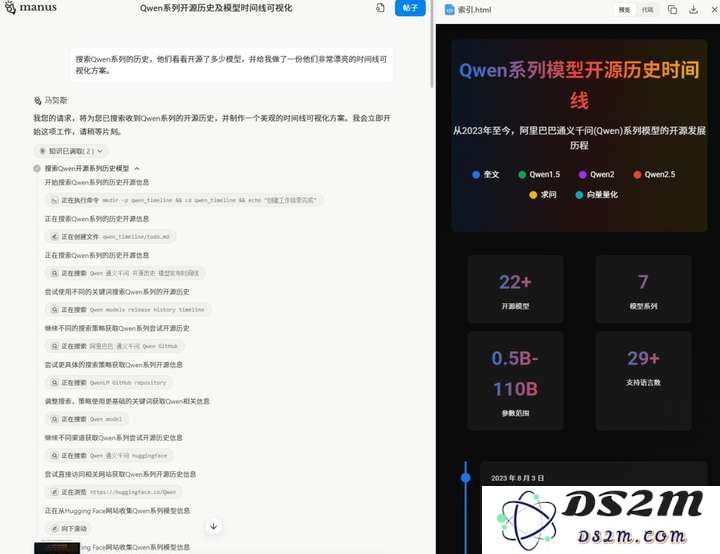Click the blue 全文 legend dot
Viewport: 720px width, 554px height.
point(476,175)
